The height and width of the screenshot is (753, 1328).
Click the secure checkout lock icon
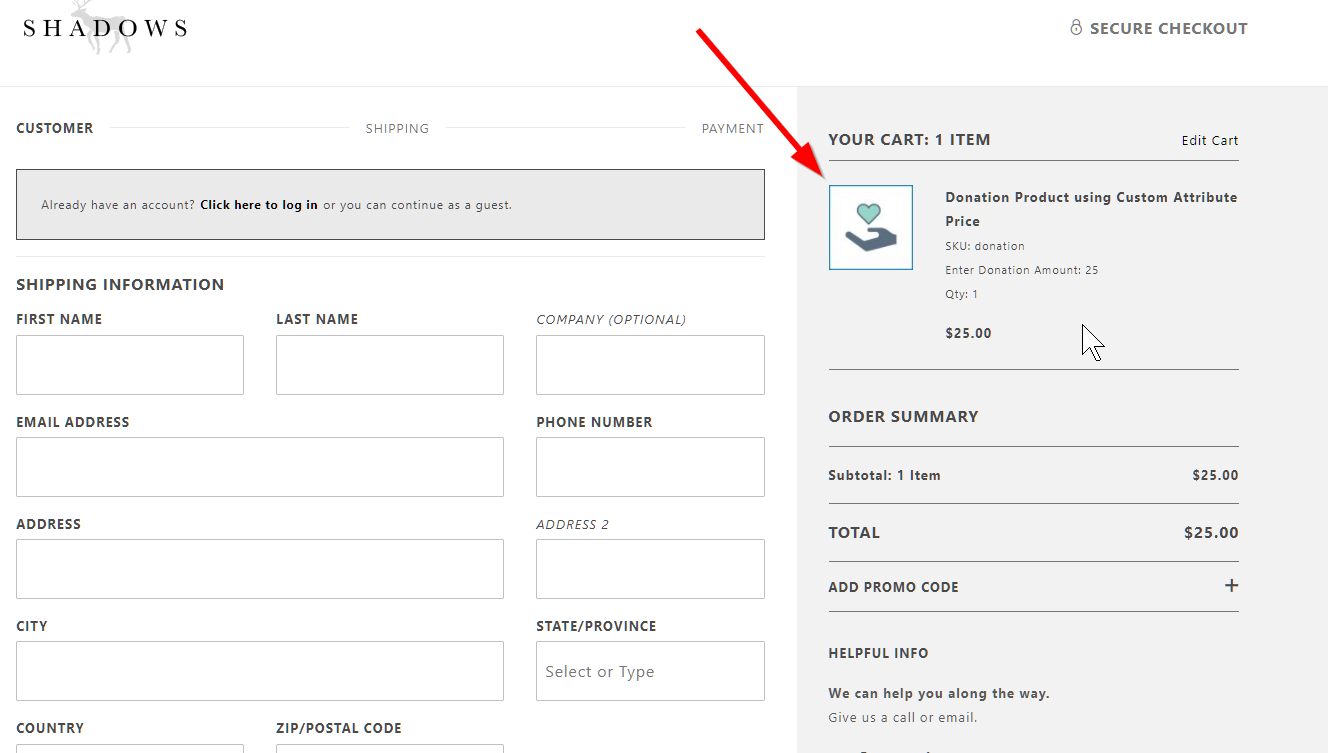(1076, 28)
